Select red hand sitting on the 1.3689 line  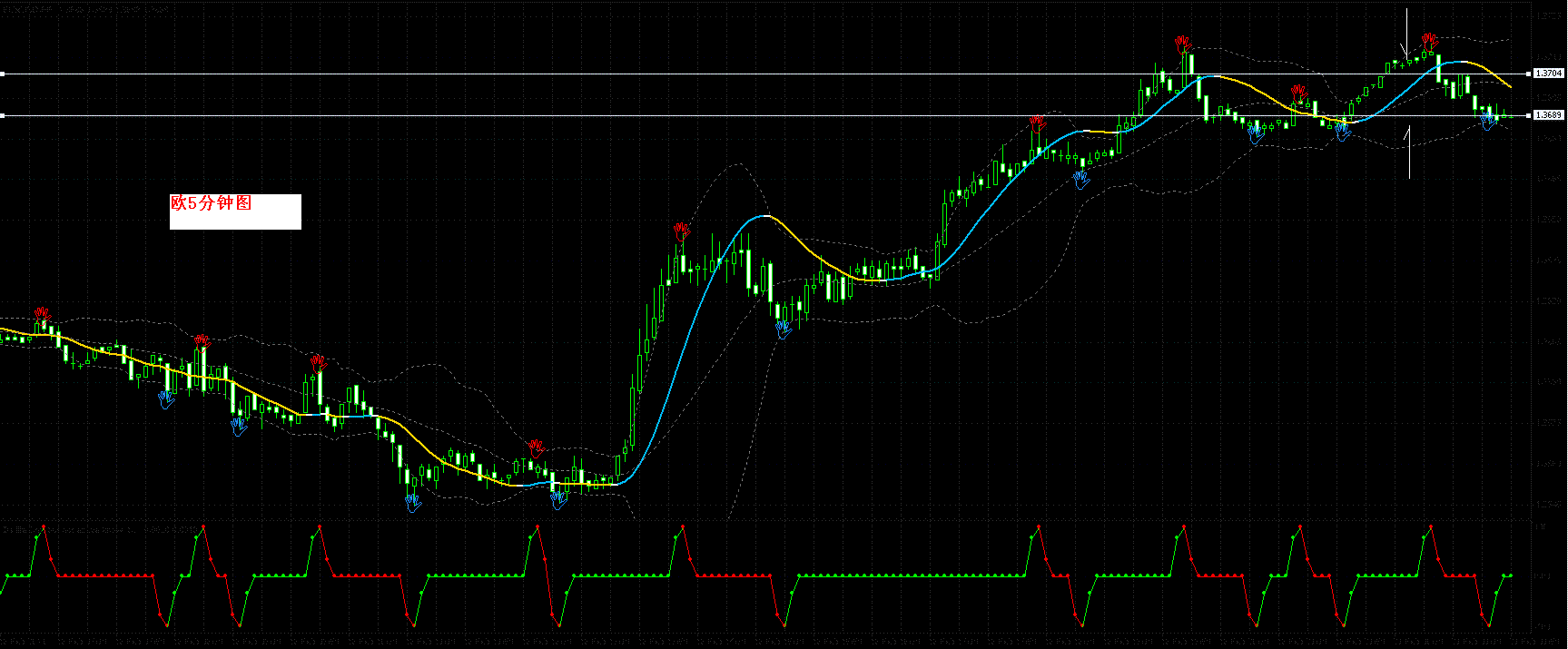[x=1037, y=123]
